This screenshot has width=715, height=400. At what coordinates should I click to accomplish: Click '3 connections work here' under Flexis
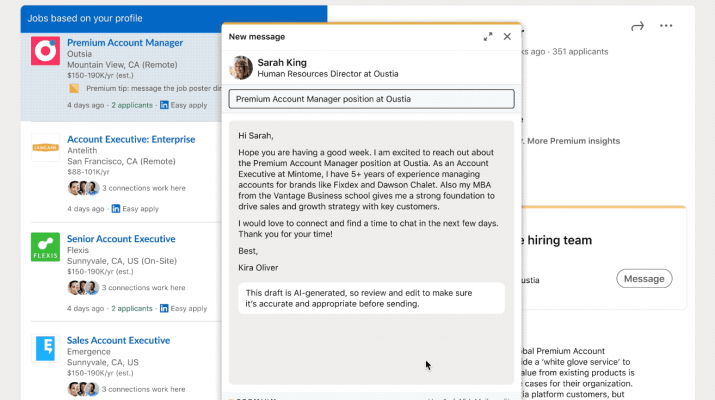click(144, 288)
